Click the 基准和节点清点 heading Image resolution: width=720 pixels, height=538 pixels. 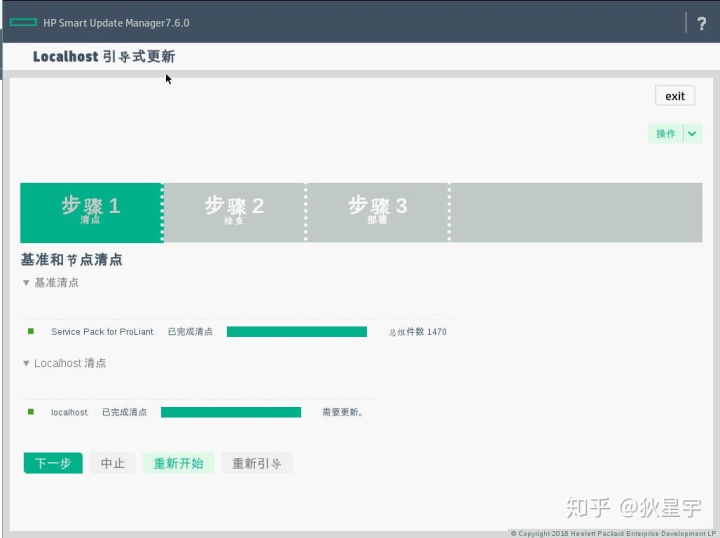(72, 259)
